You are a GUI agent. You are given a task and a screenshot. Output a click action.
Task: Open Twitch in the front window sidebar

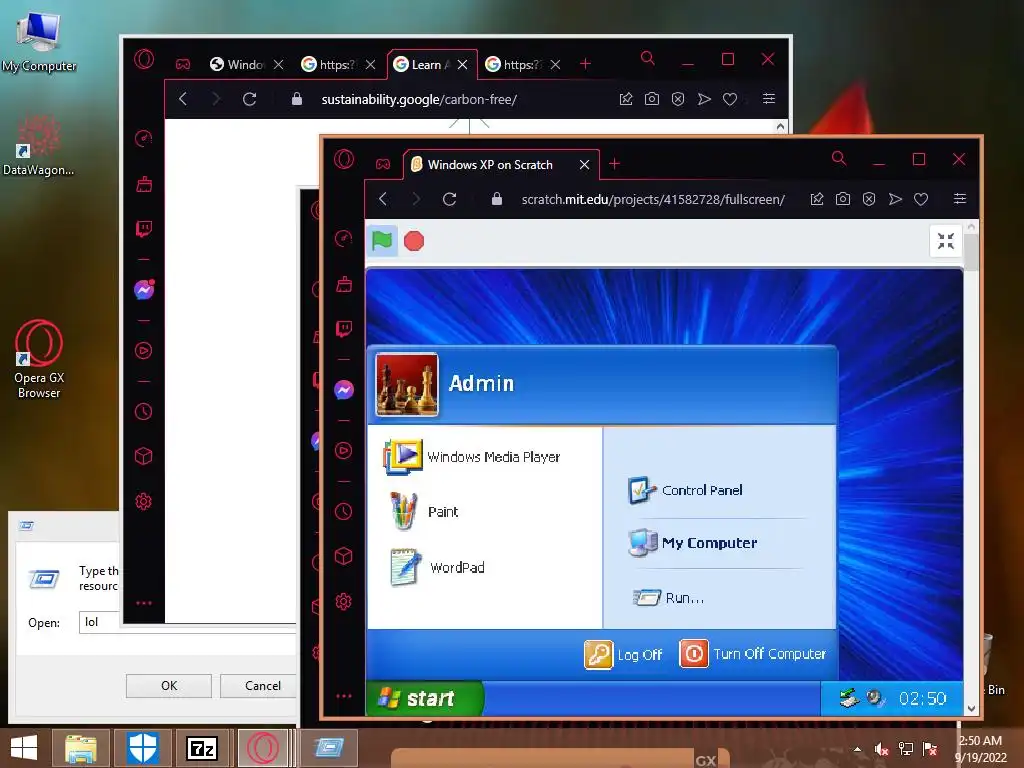(344, 328)
